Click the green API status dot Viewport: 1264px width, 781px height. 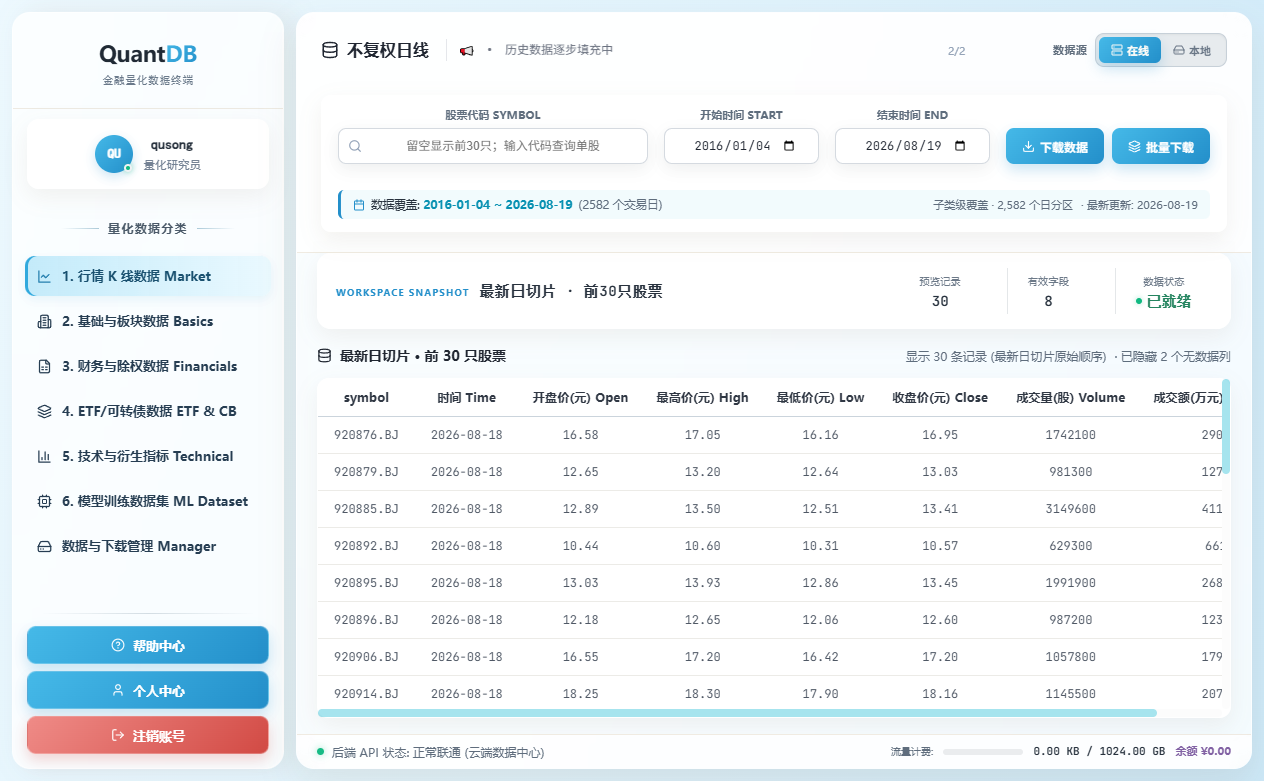coord(321,751)
